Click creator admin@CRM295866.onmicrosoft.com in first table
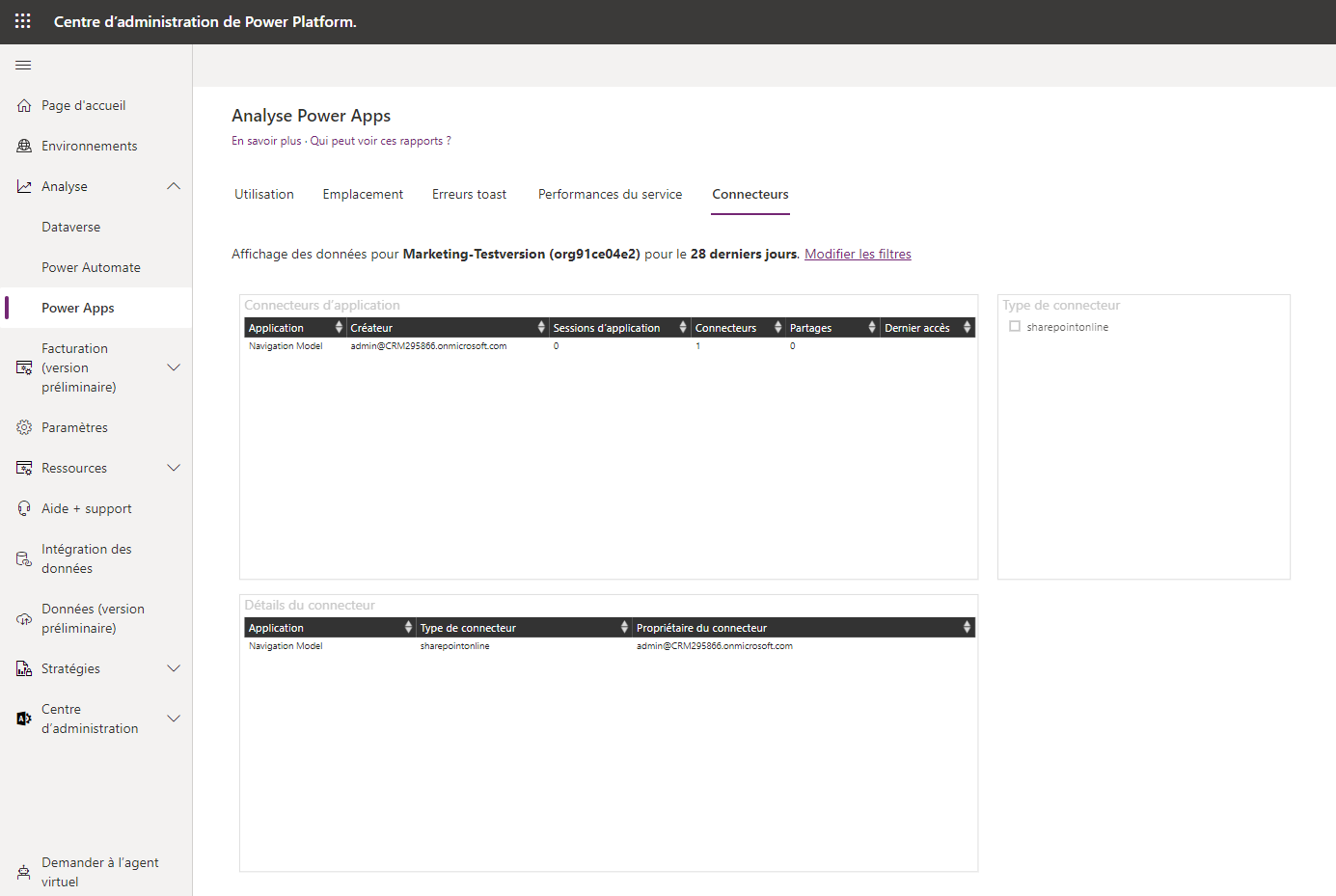 [x=428, y=346]
